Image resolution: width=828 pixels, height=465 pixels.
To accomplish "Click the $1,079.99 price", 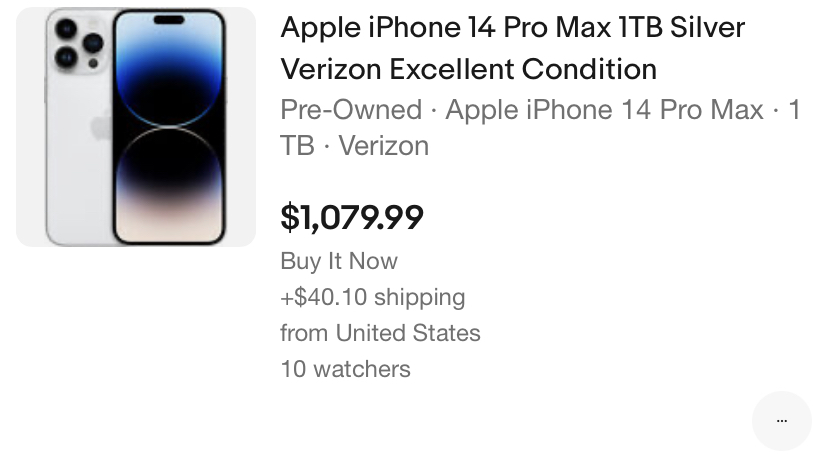I will 352,216.
